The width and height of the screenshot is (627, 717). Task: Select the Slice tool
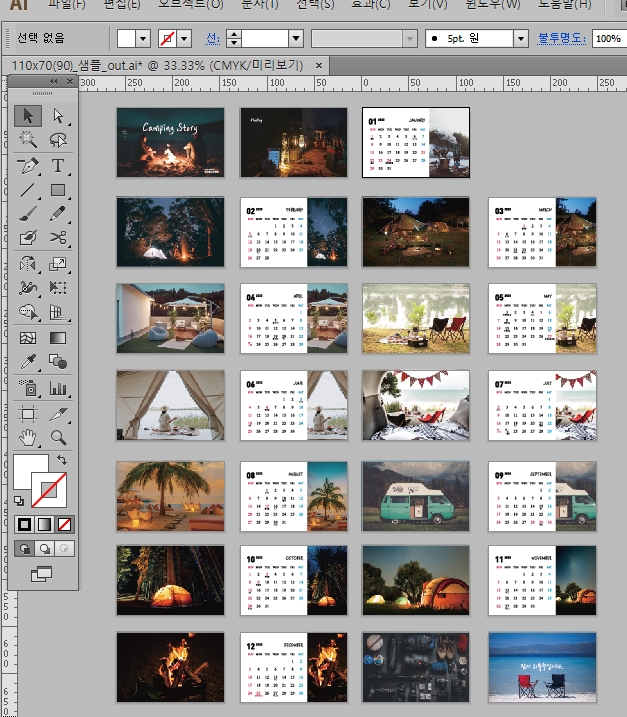(x=58, y=414)
